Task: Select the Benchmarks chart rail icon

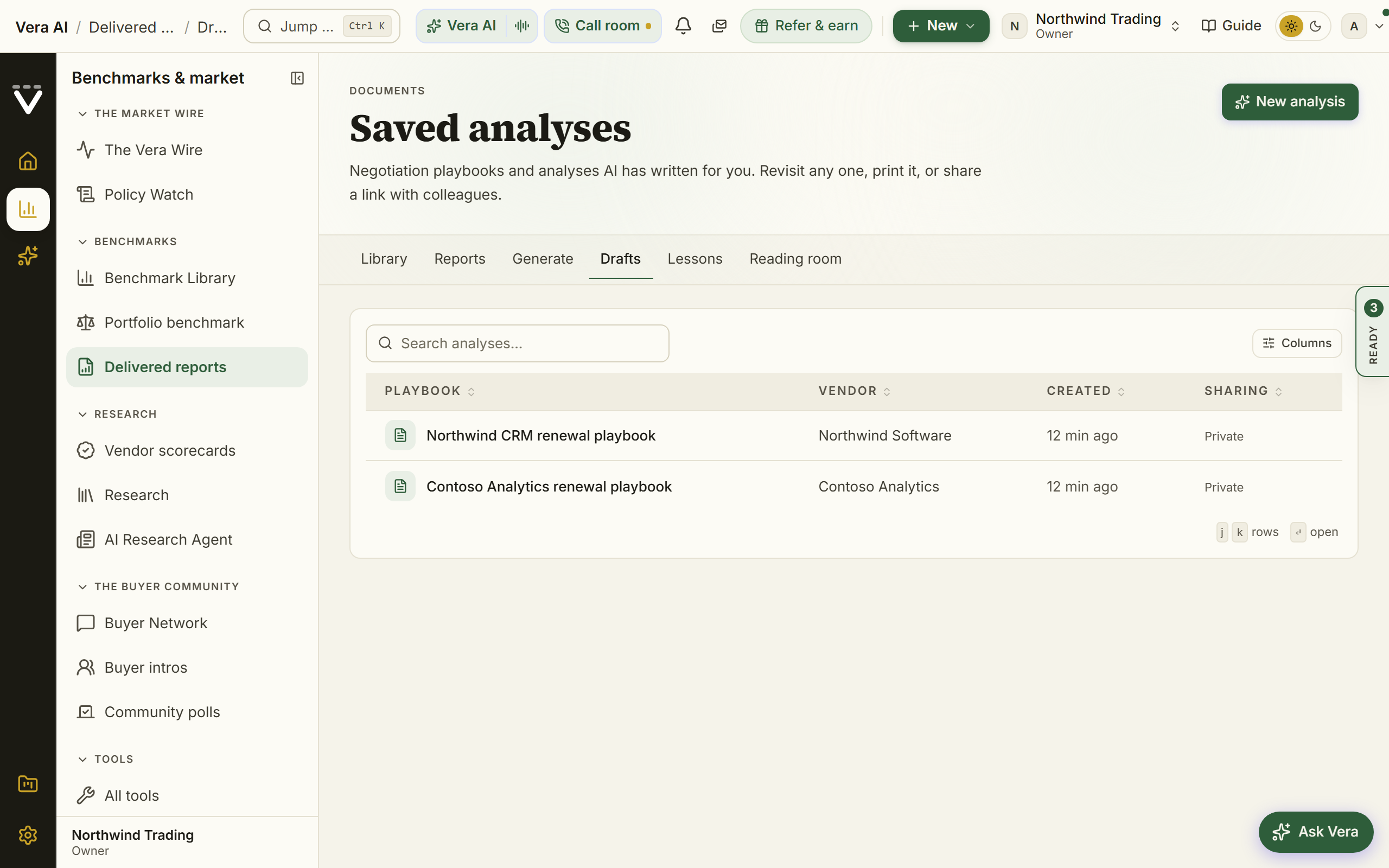Action: click(x=28, y=209)
